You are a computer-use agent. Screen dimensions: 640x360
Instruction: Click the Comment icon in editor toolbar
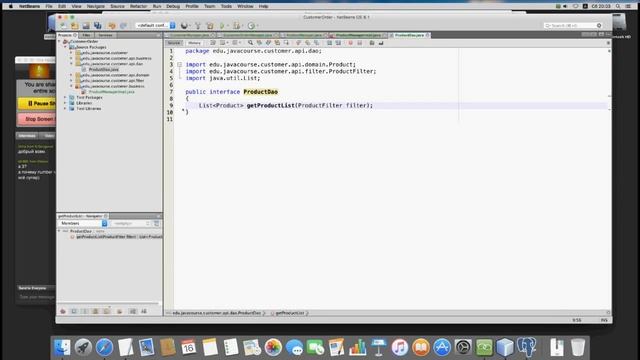pyautogui.click(x=371, y=43)
